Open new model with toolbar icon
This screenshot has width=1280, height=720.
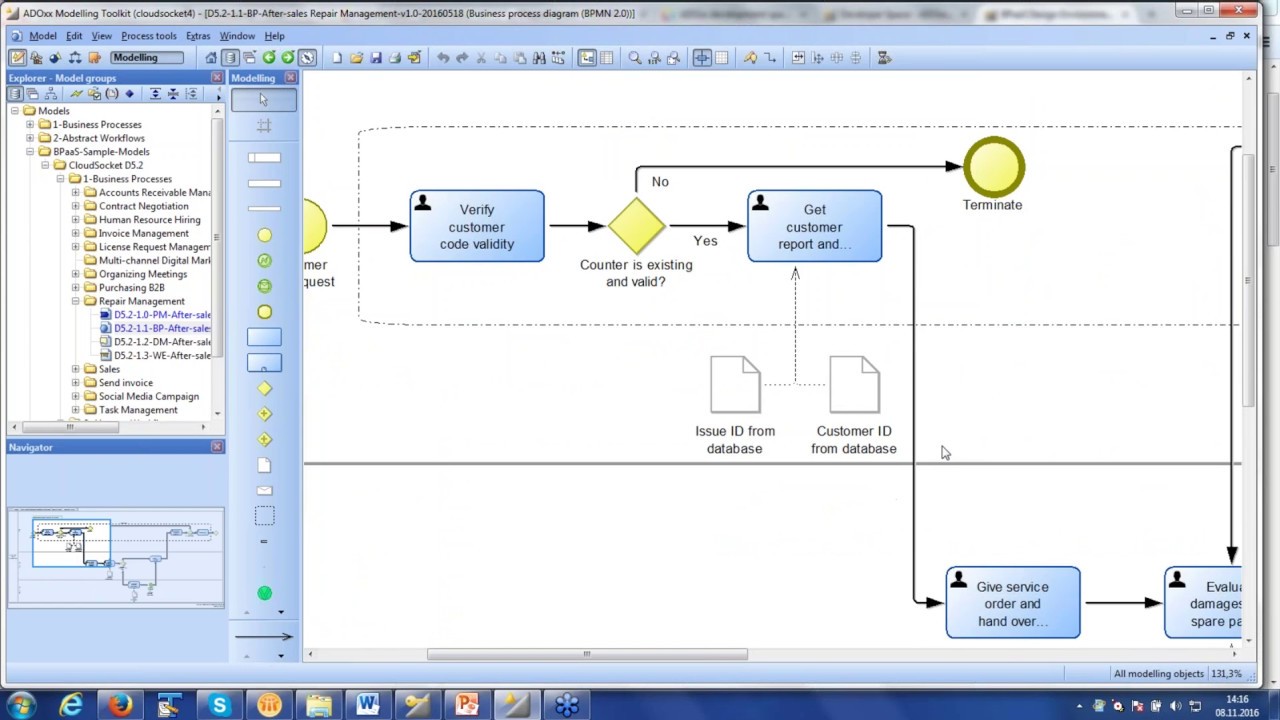pos(337,58)
